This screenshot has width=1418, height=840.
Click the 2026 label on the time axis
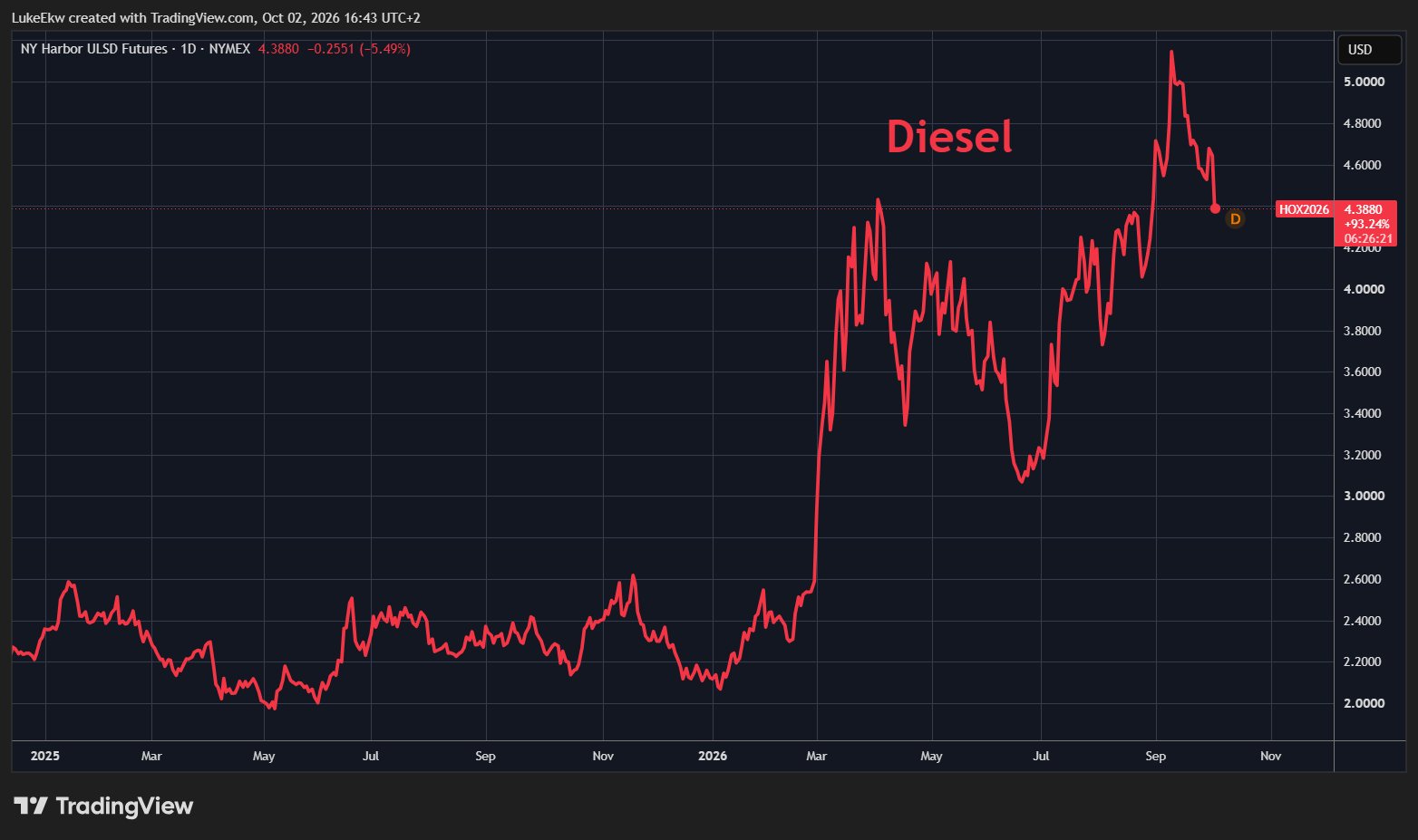pyautogui.click(x=713, y=756)
